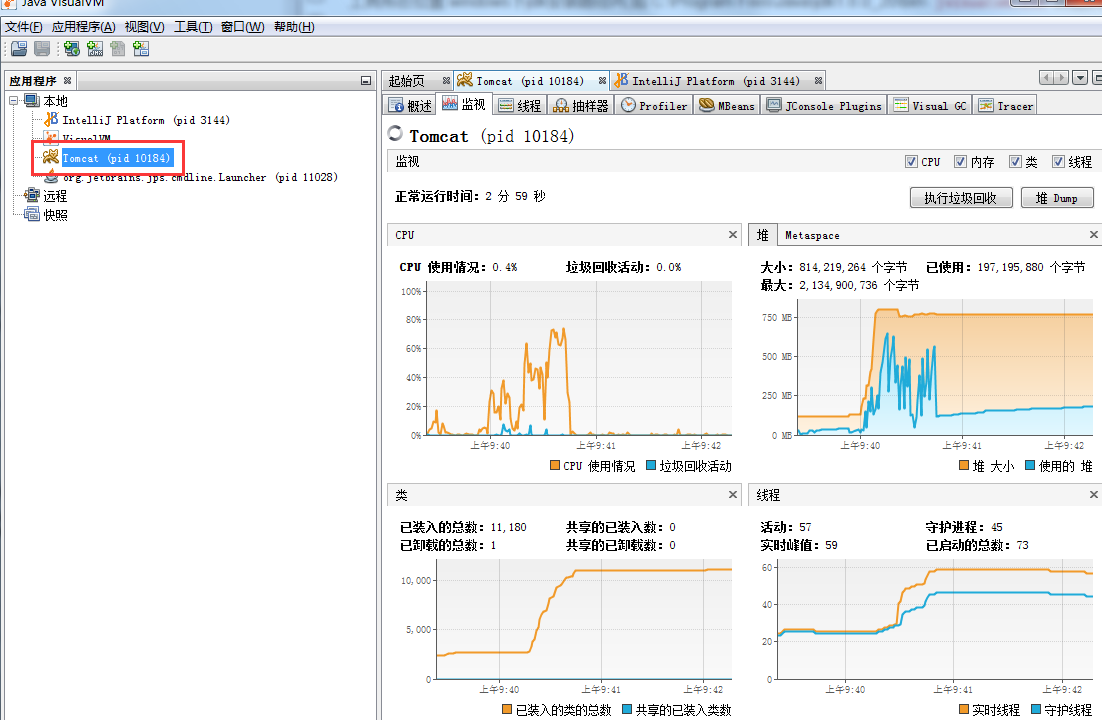This screenshot has width=1102, height=720.
Task: Close the 线程 chart panel
Action: 1094,495
